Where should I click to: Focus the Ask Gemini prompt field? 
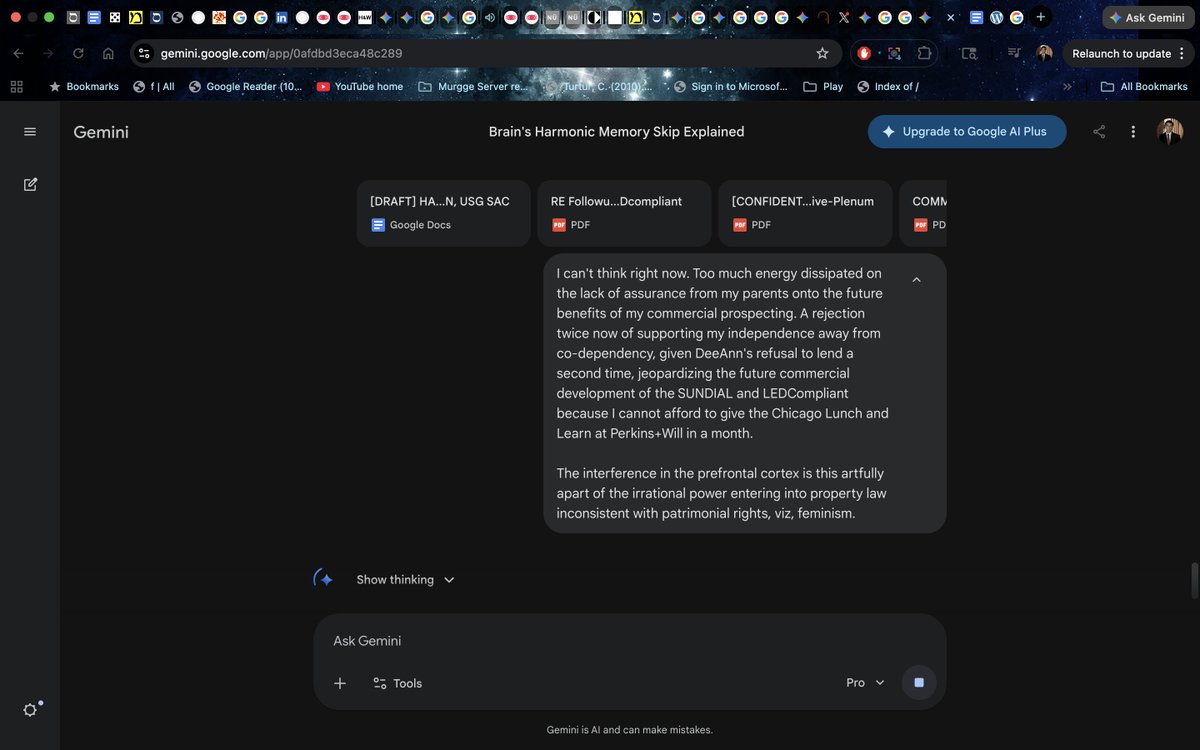[630, 641]
